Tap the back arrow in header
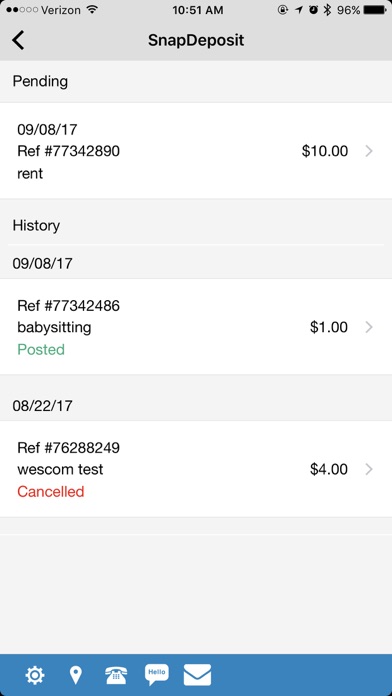 [x=18, y=40]
